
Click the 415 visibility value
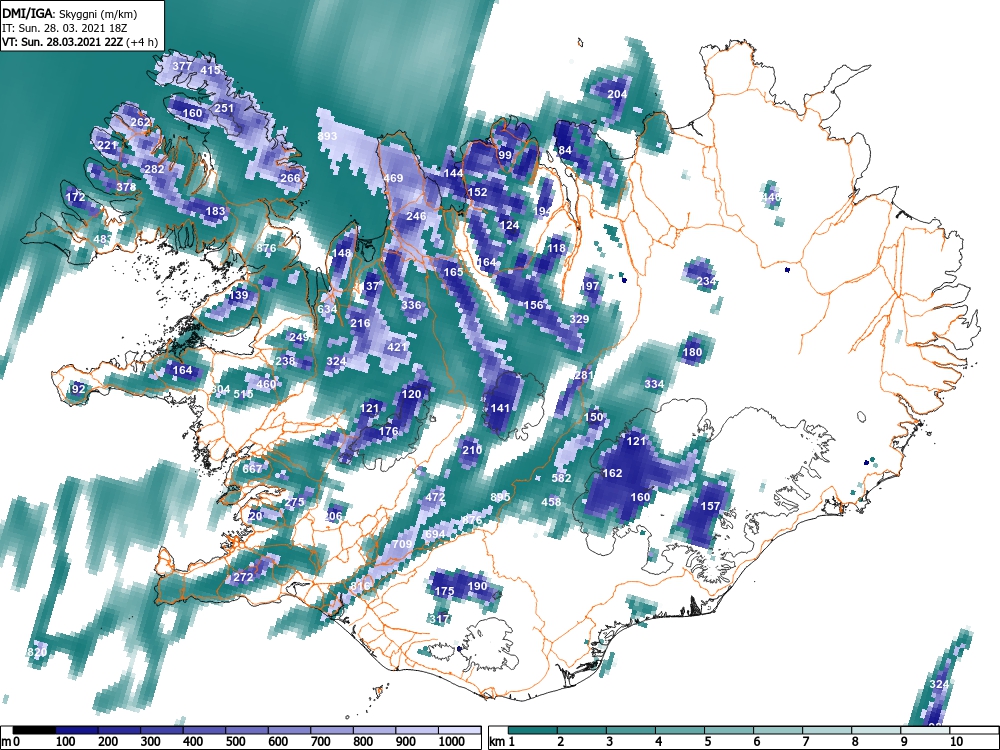point(210,70)
